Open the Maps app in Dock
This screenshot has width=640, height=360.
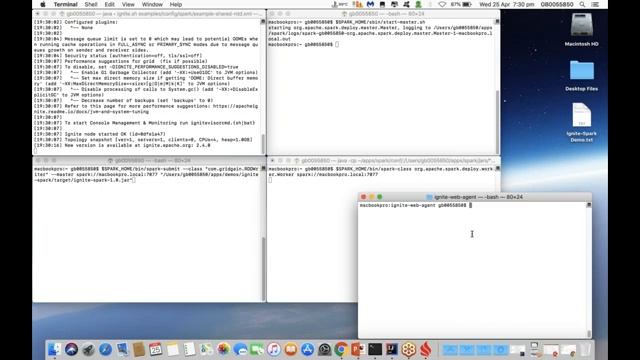[206, 349]
